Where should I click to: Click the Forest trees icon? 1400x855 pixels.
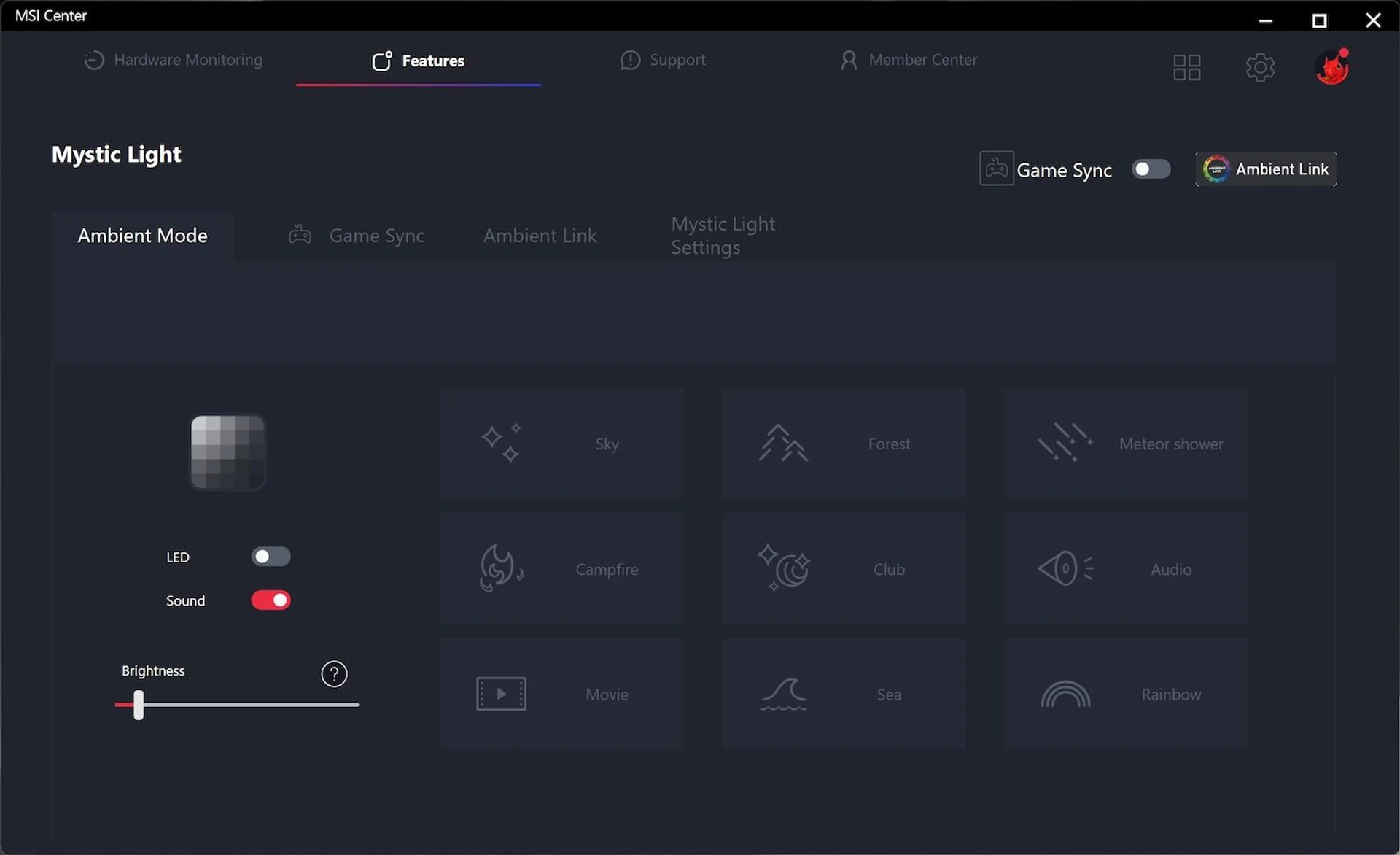pos(783,443)
